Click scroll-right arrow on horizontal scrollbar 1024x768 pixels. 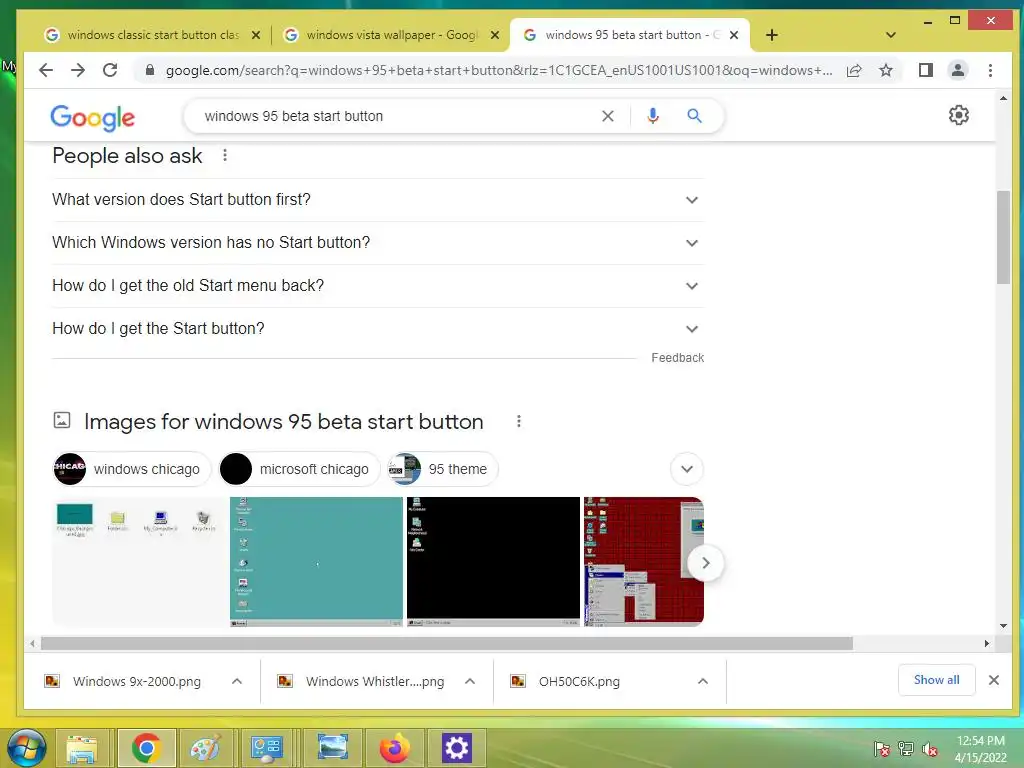coord(987,643)
